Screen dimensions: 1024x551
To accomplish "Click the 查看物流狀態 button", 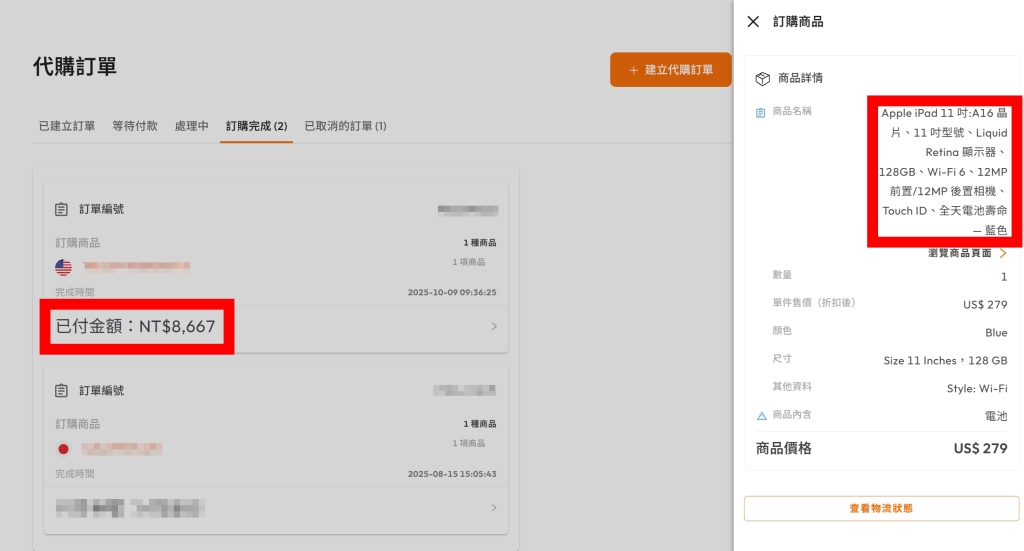I will tap(881, 508).
